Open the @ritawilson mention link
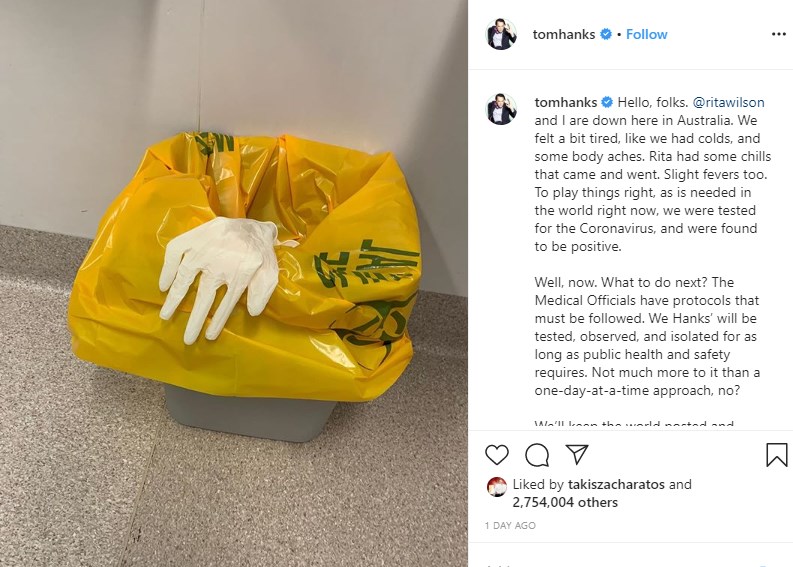 (728, 102)
